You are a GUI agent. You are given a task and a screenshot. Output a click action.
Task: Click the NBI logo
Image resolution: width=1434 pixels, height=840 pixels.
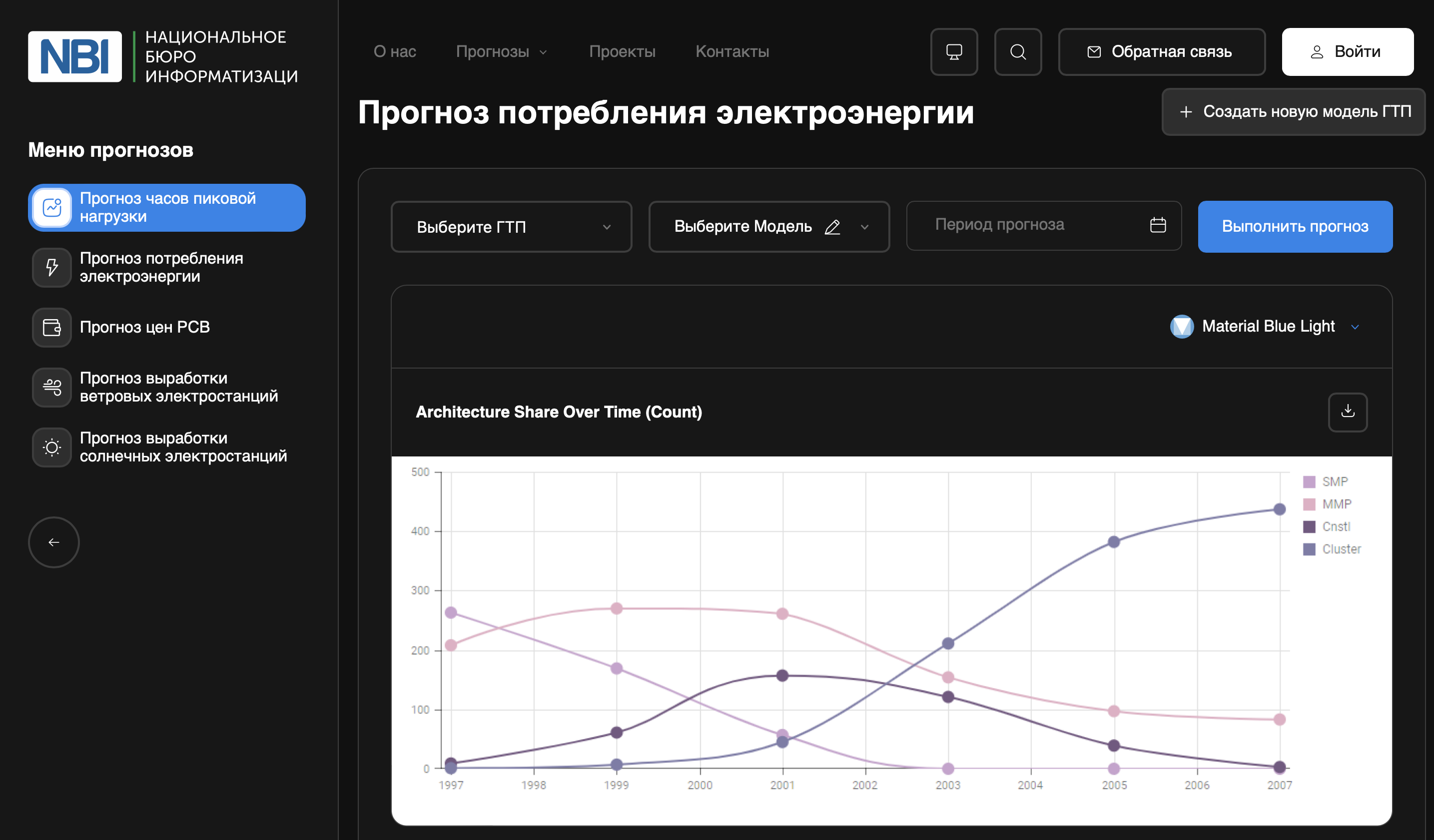coord(75,56)
